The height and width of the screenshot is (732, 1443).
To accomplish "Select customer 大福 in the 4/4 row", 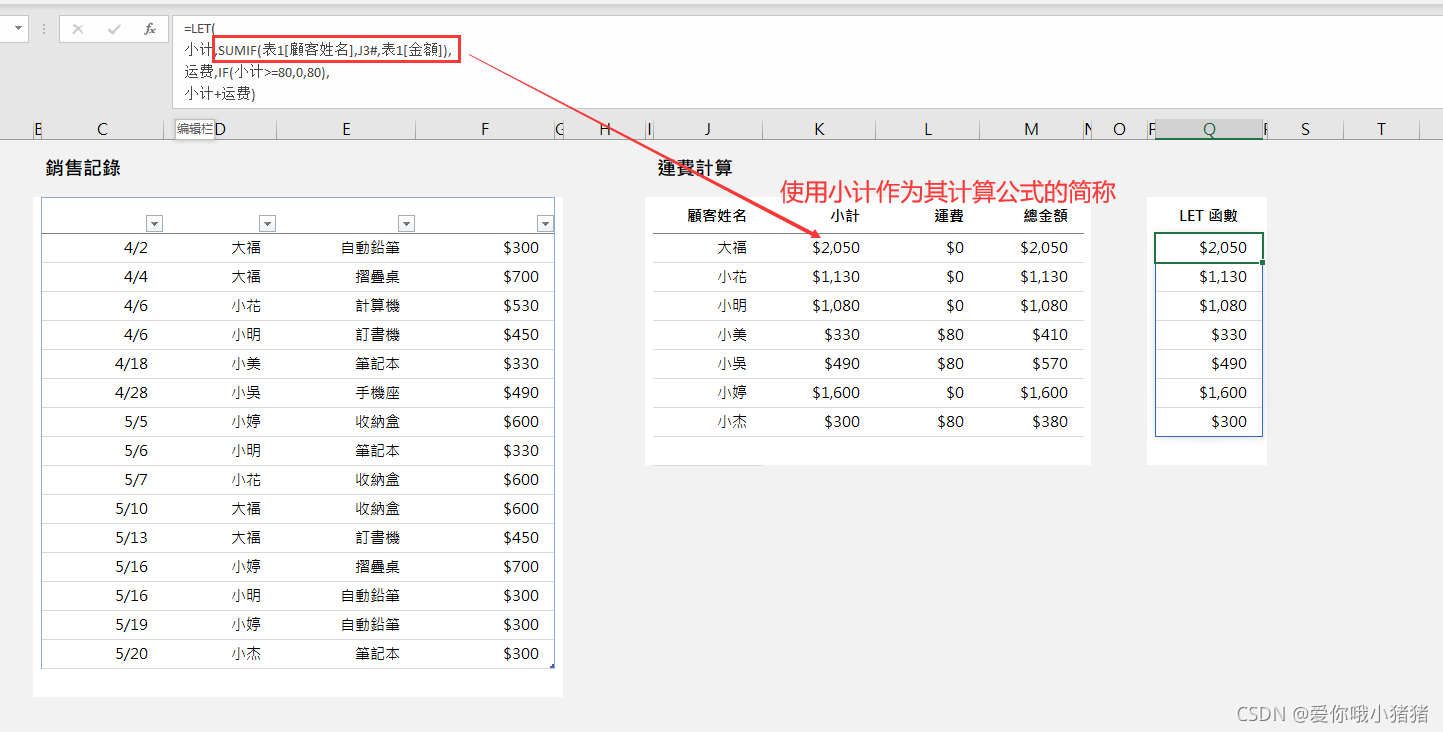I will [220, 277].
